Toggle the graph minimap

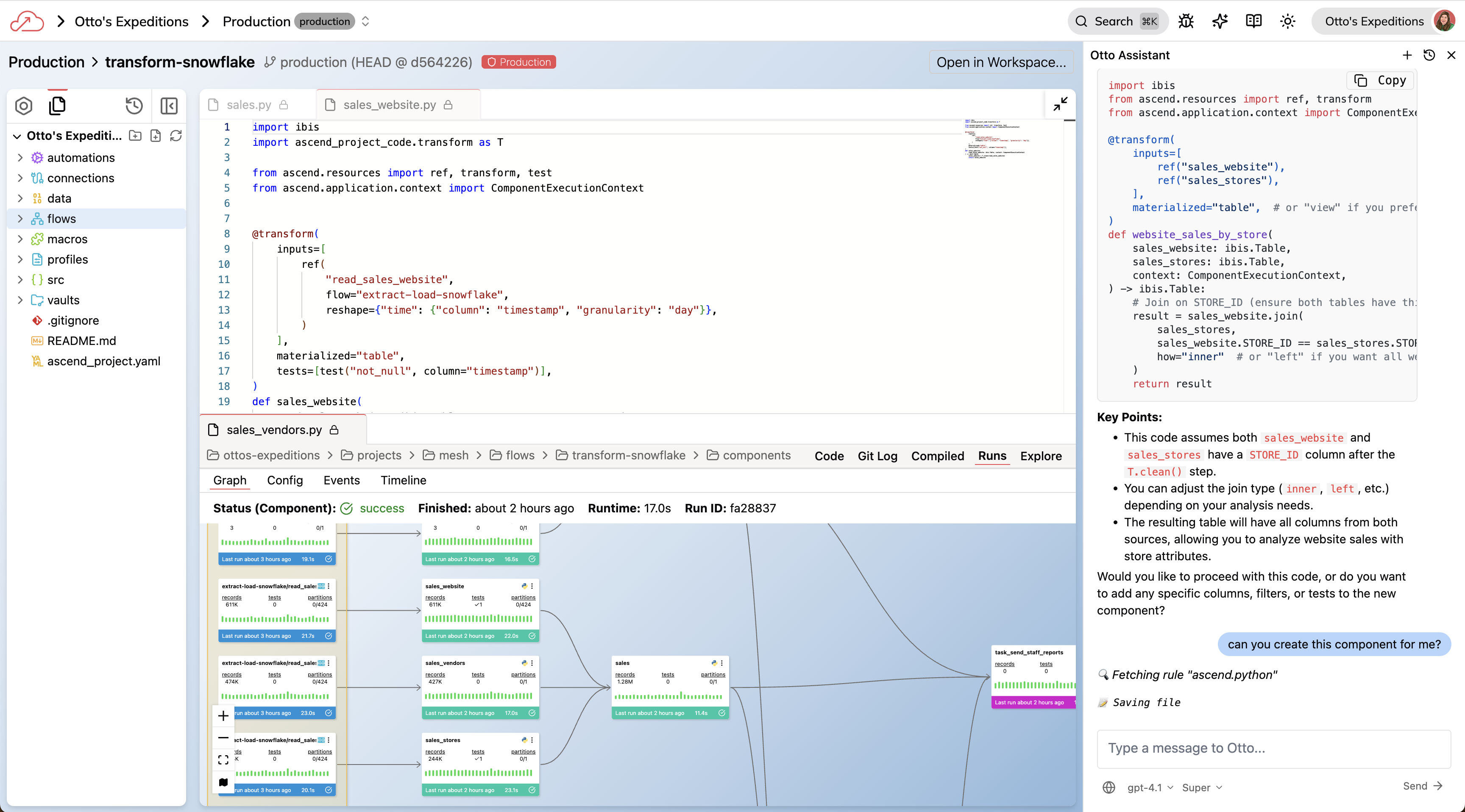click(223, 782)
